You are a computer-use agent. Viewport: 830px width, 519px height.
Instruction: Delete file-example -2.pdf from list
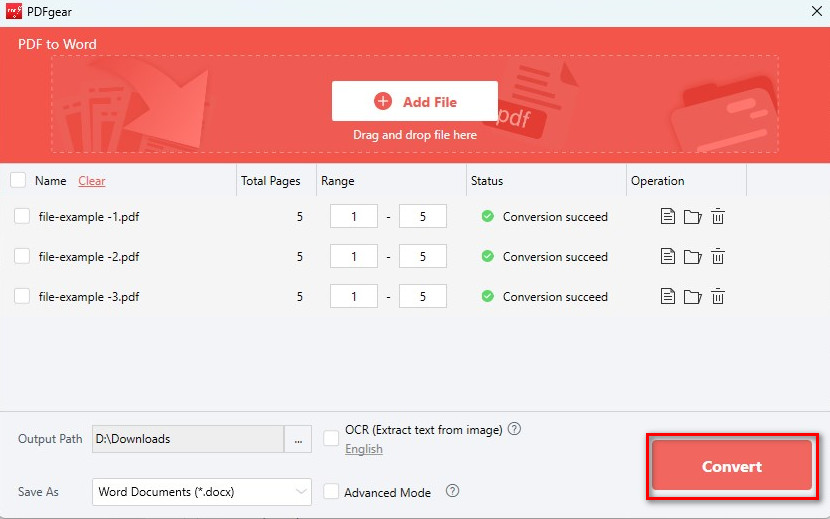717,257
